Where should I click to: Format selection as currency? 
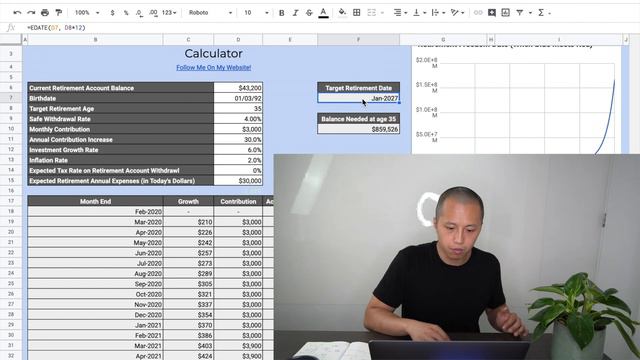click(112, 13)
